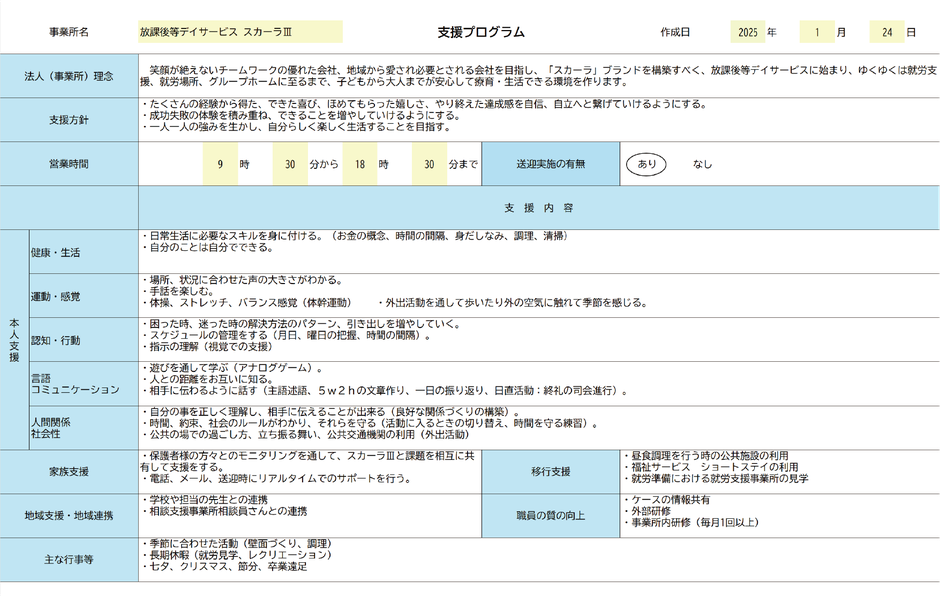
Task: Click the line 福祉サービス ショートステイの利用
Action: pos(710,466)
